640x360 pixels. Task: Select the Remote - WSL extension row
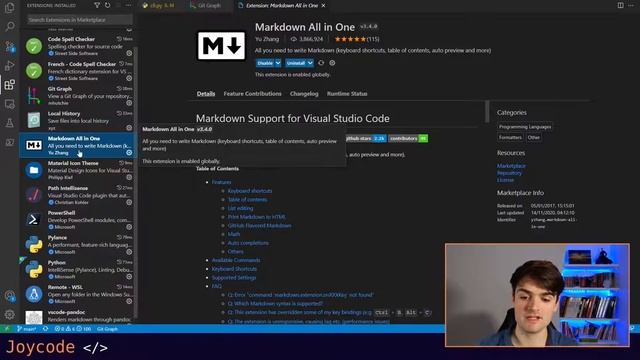tap(79, 294)
